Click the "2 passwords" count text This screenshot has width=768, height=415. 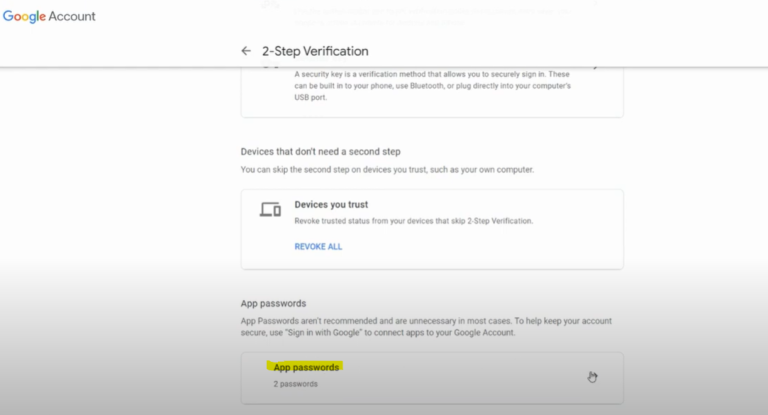pos(296,384)
